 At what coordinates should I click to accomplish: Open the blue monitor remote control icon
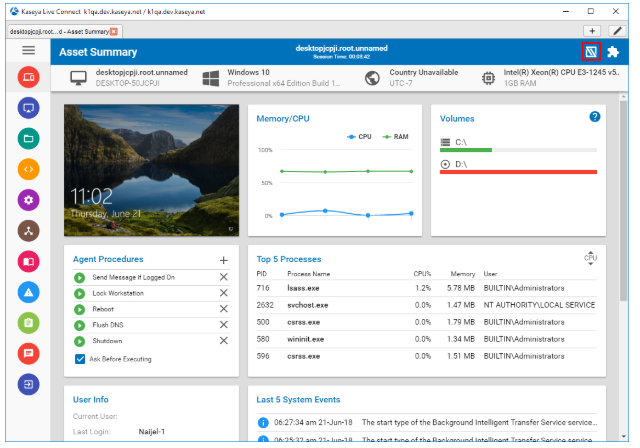28,108
